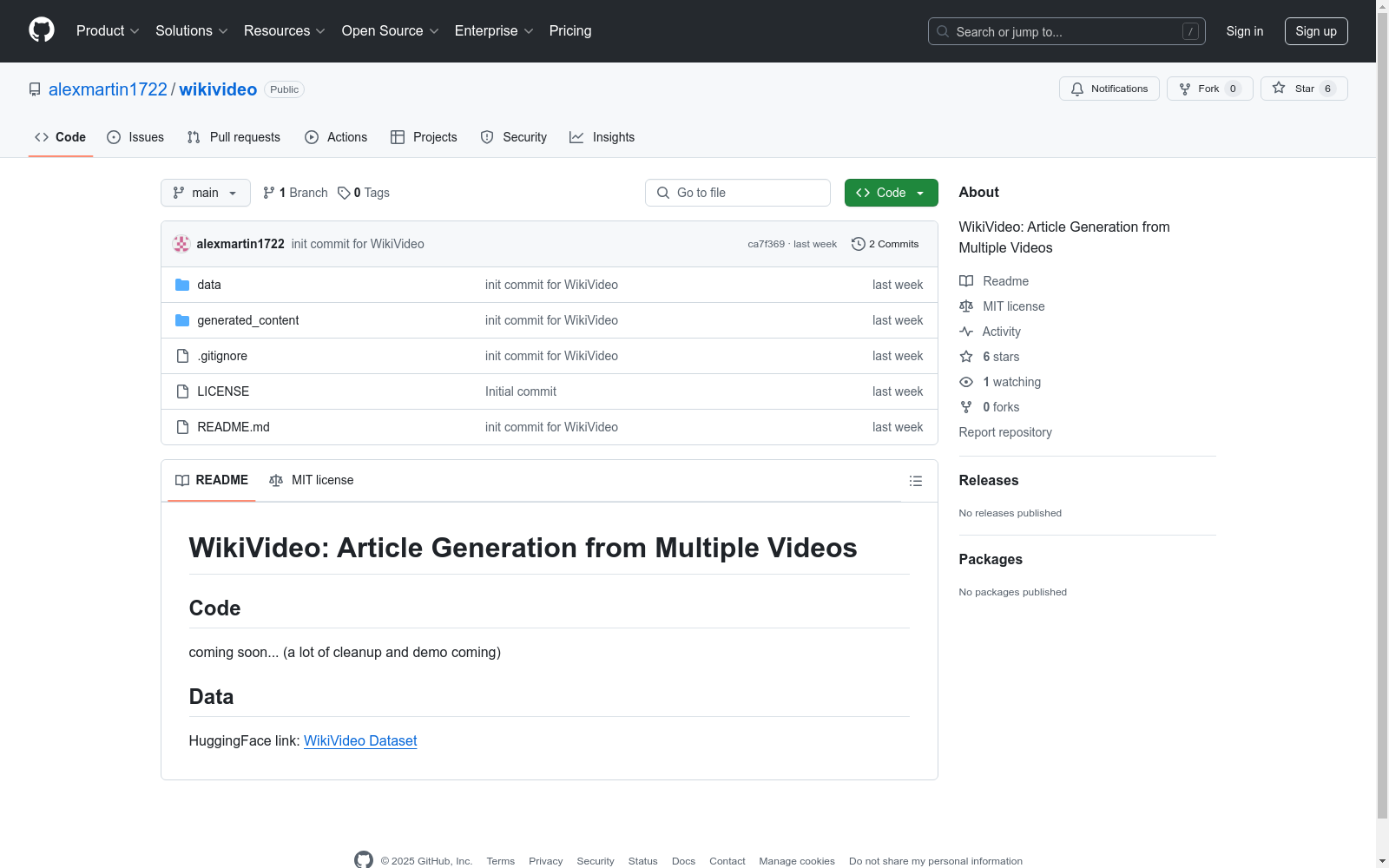This screenshot has width=1389, height=868.
Task: Open the Packages section heading
Action: [991, 559]
